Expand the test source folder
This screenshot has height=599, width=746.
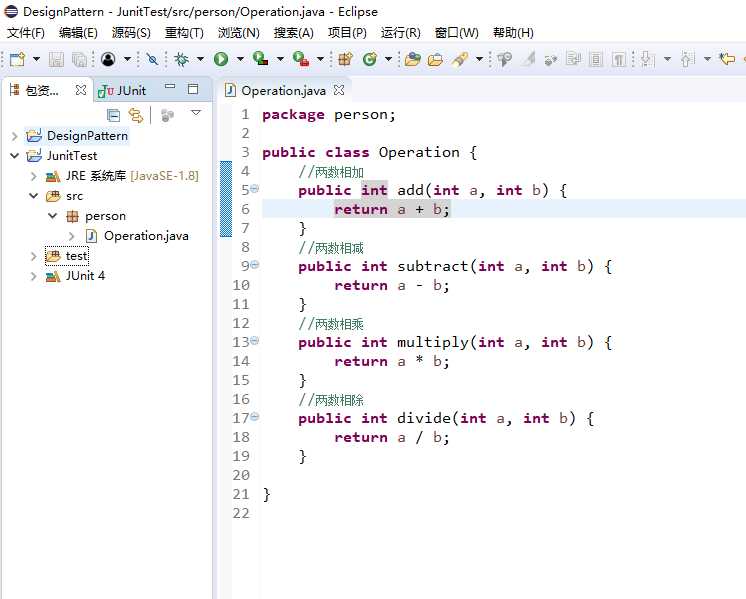pyautogui.click(x=33, y=256)
